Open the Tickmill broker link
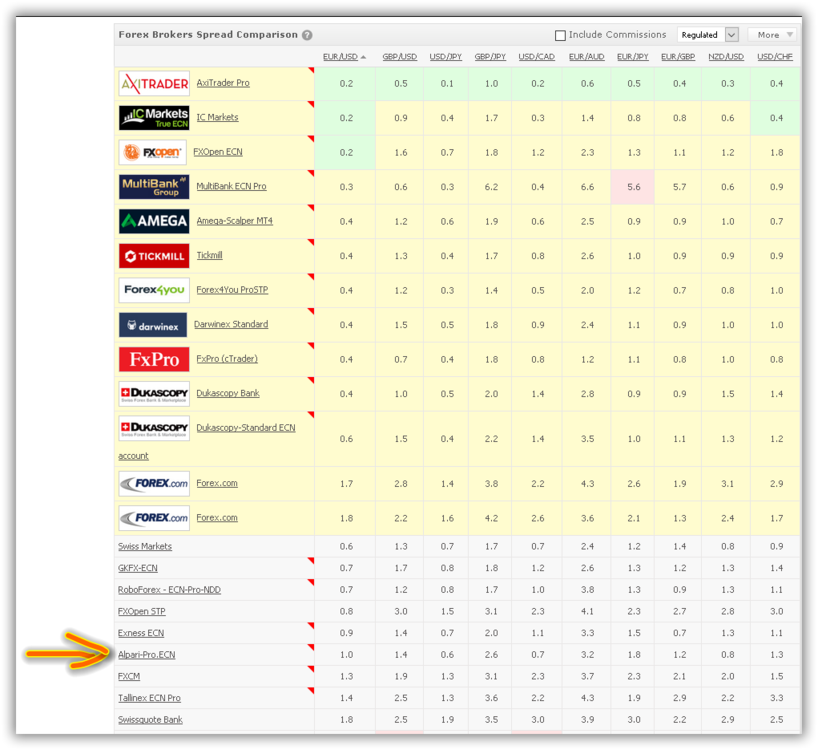The image size is (818, 750). (209, 255)
